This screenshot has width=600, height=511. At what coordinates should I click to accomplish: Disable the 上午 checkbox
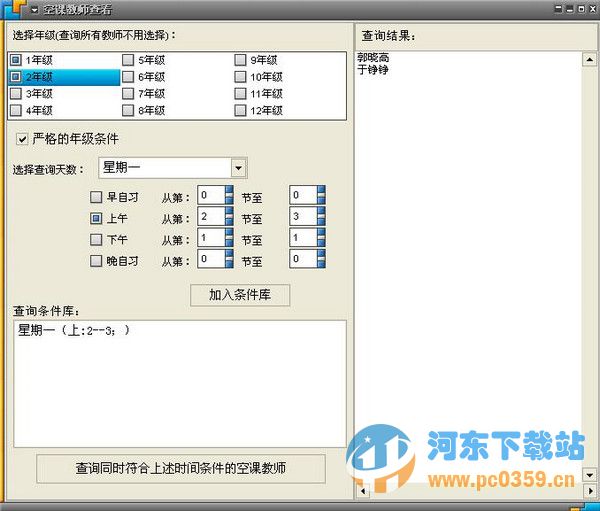point(96,218)
